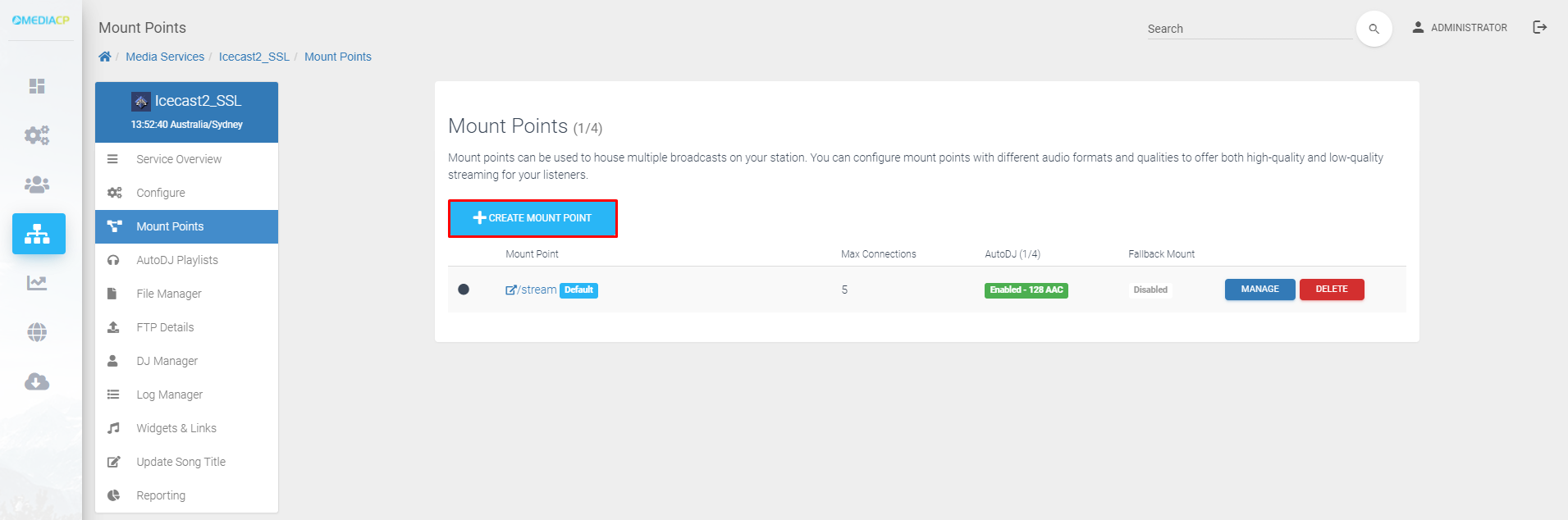Open File Manager from the side menu

(x=168, y=294)
